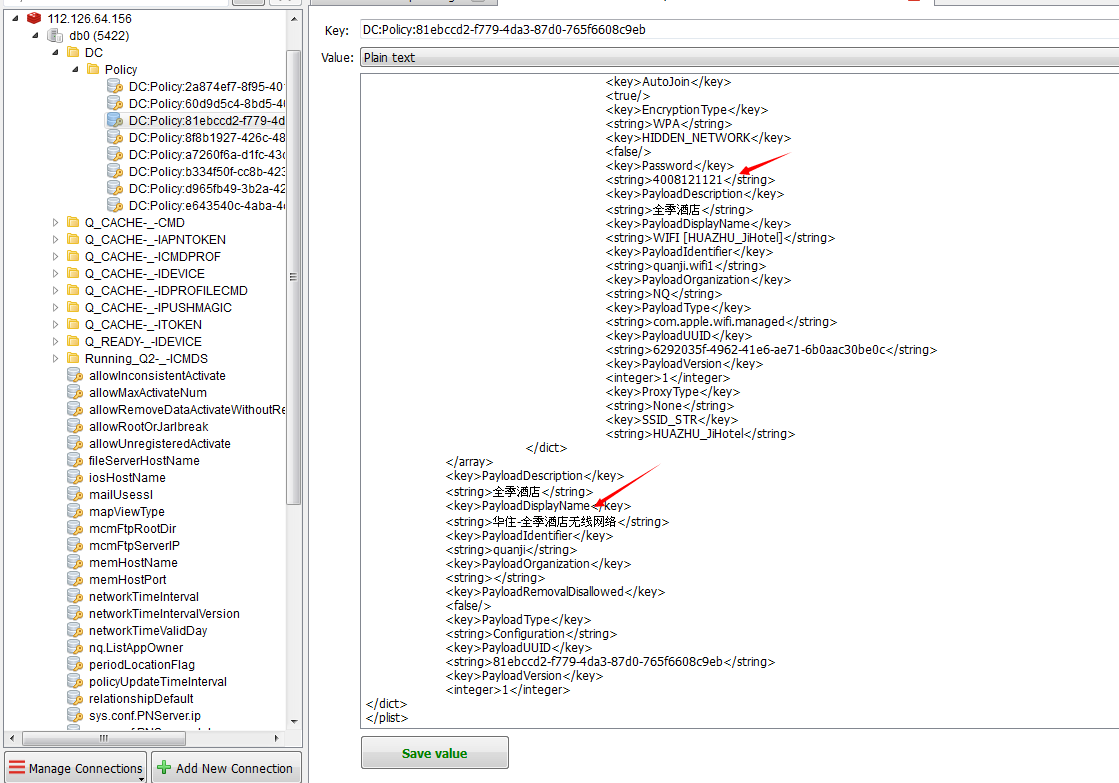Open the Value format dropdown showing Plain text
The image size is (1119, 783).
click(739, 58)
